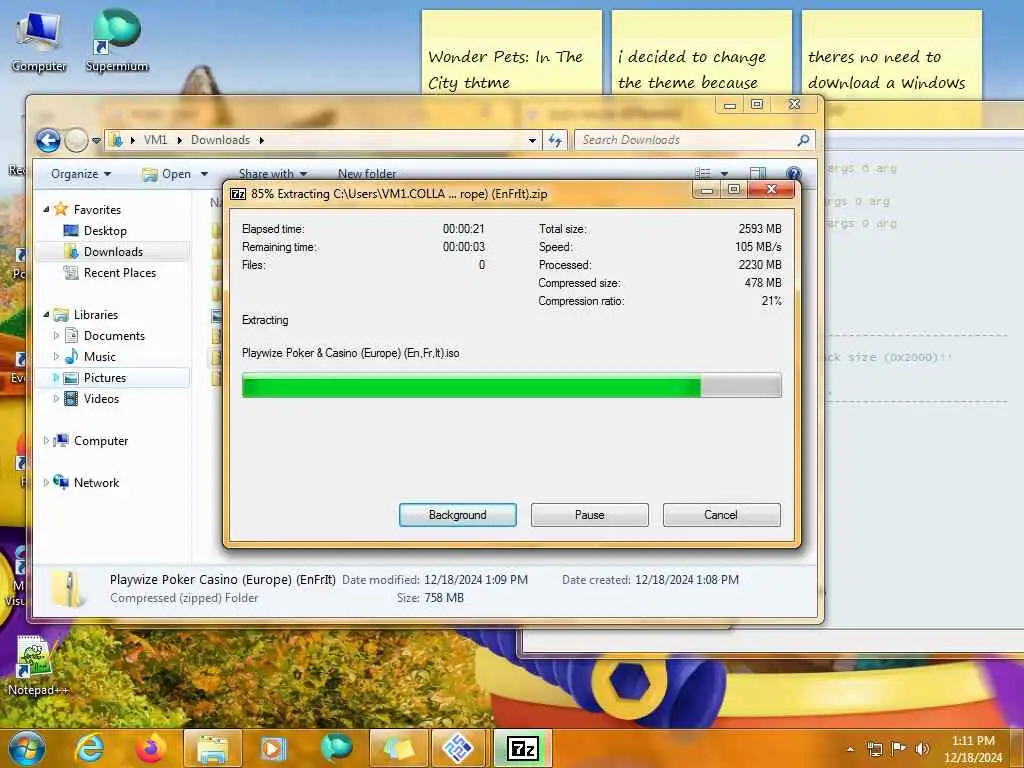This screenshot has width=1024, height=768.
Task: Click the green extraction progress bar
Action: [x=511, y=385]
